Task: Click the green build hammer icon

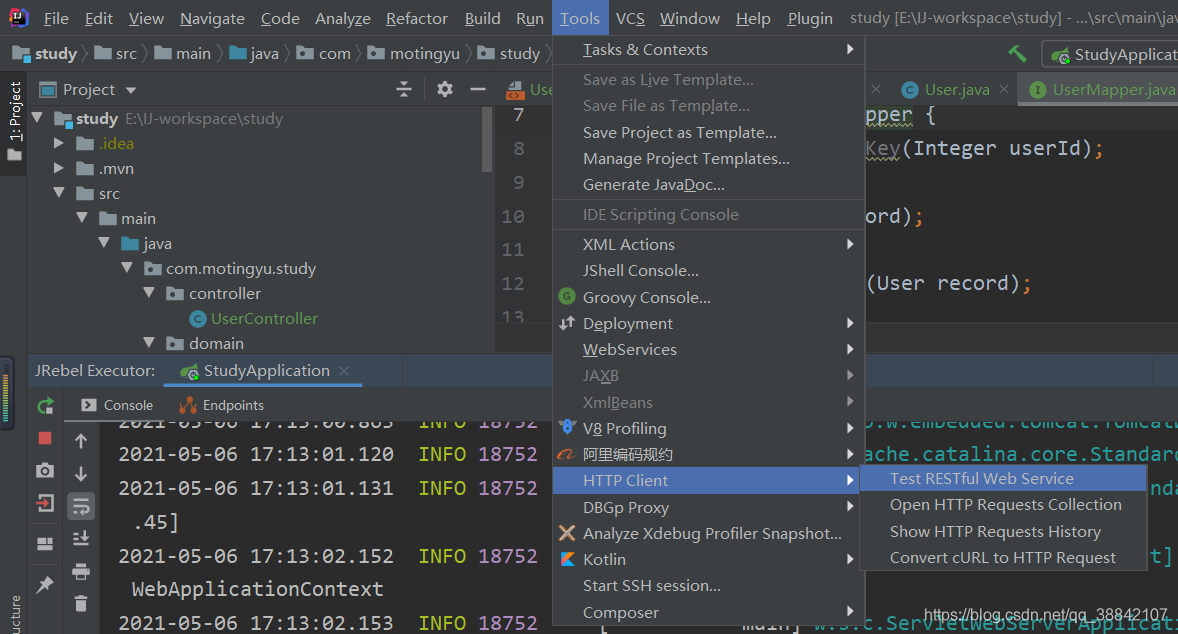Action: [1017, 53]
